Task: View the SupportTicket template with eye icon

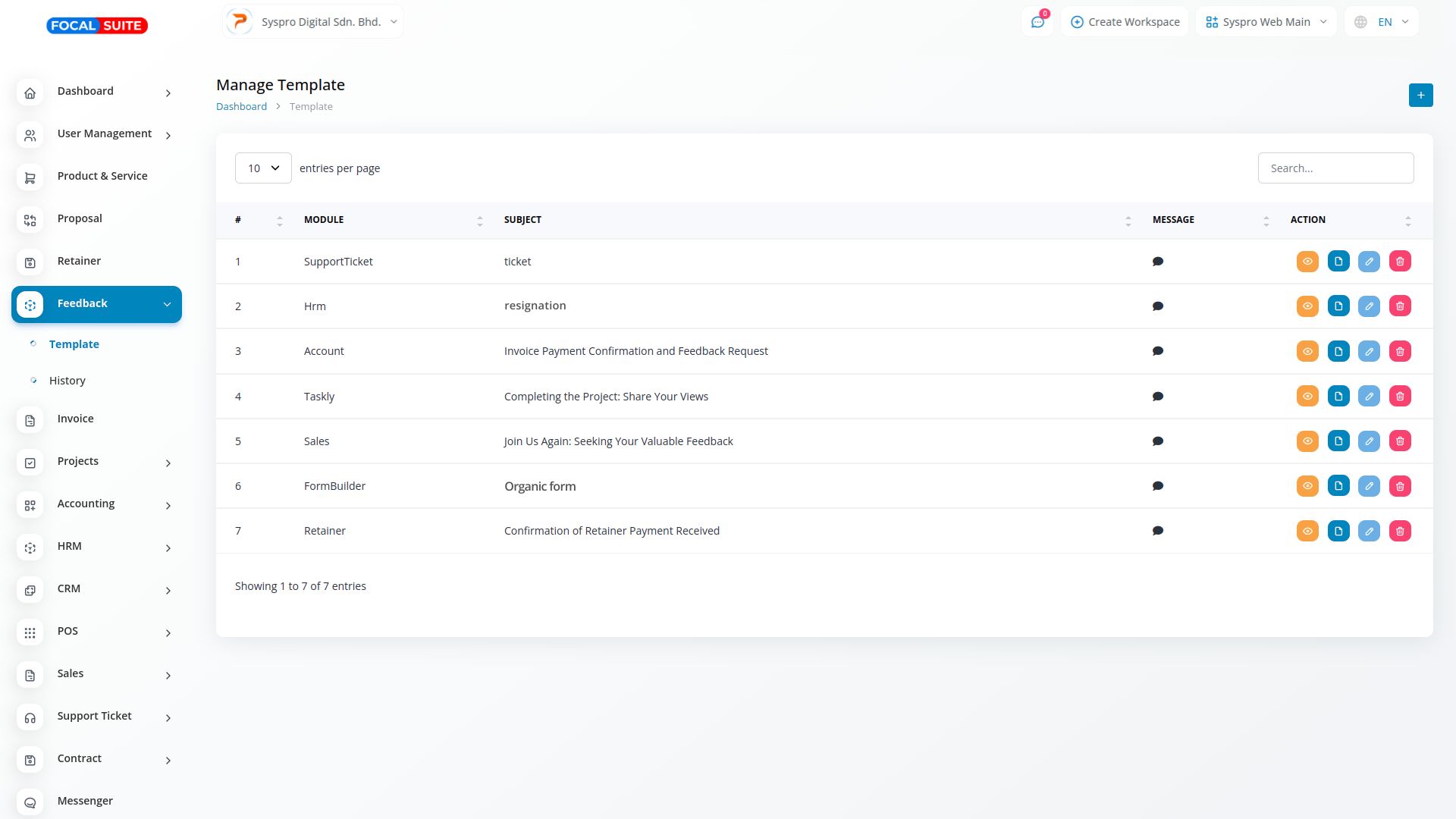Action: click(1307, 262)
